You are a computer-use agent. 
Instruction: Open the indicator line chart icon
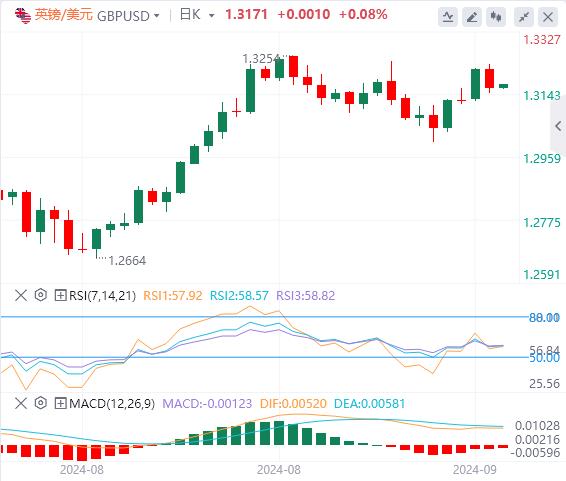448,17
